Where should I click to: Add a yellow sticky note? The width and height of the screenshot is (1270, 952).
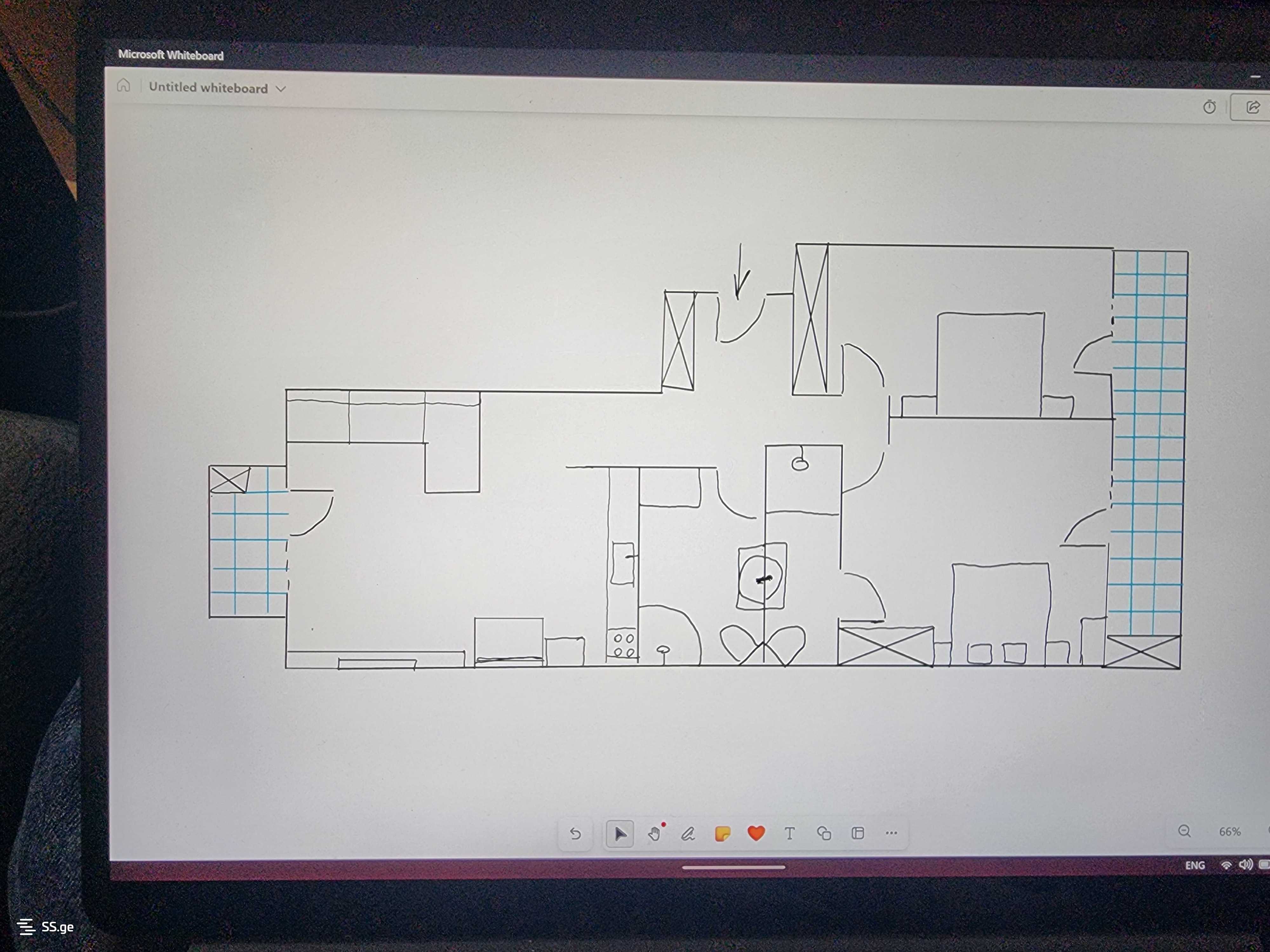click(722, 833)
